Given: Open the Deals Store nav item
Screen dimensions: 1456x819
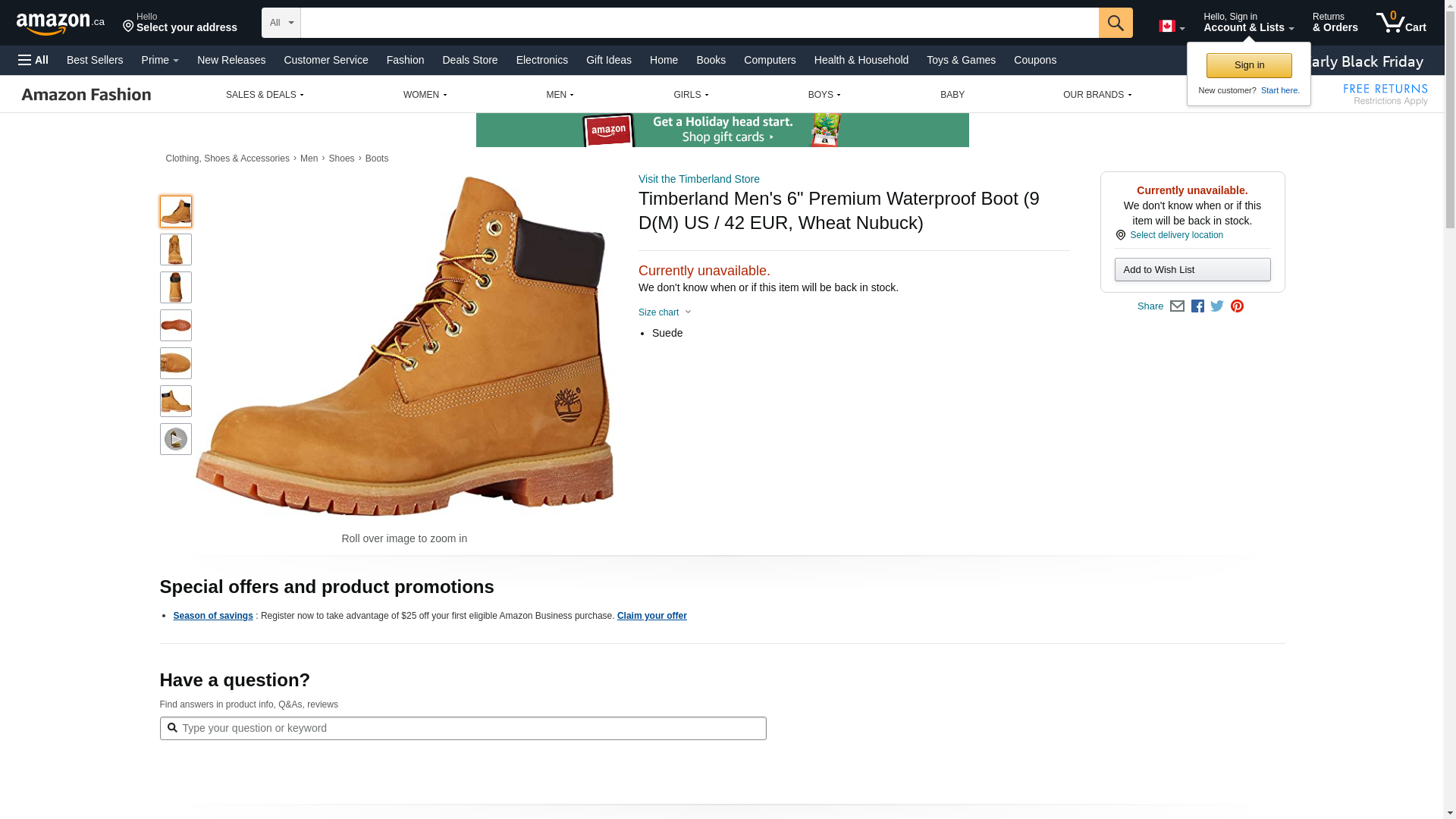Looking at the screenshot, I should tap(469, 60).
